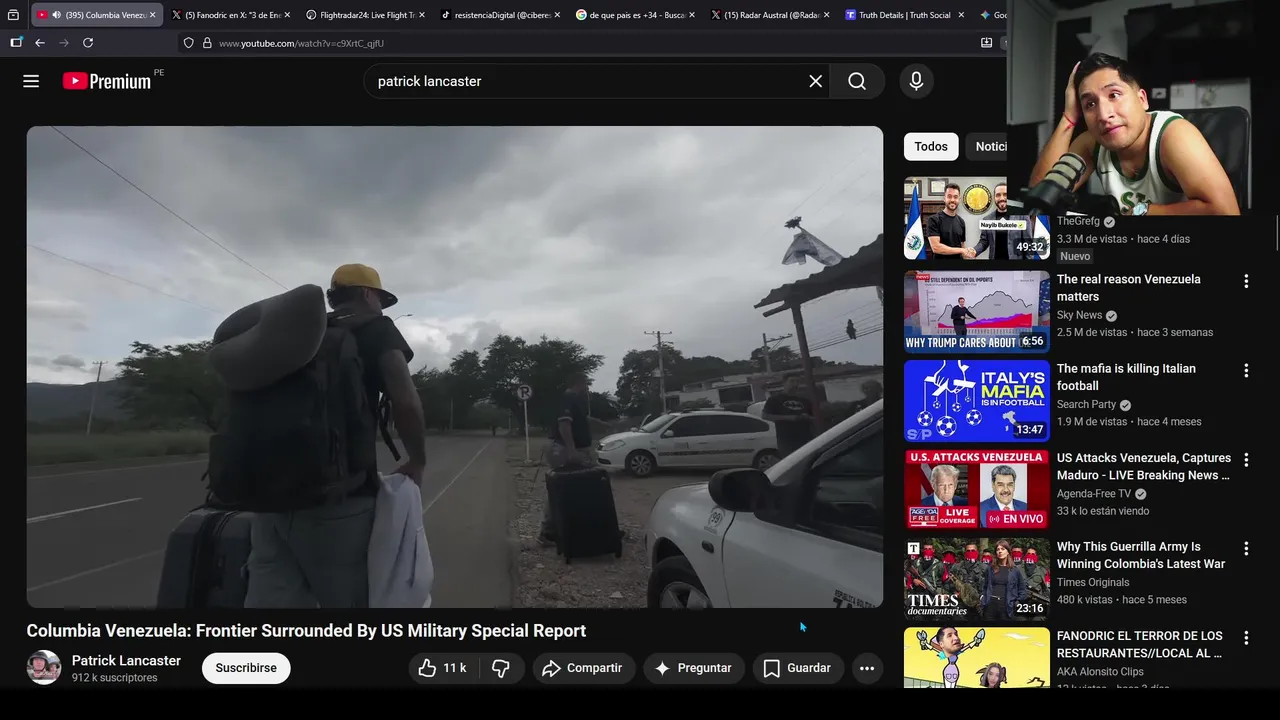Open options for Why This Guerrilla Army video
Image resolution: width=1280 pixels, height=720 pixels.
[x=1246, y=548]
